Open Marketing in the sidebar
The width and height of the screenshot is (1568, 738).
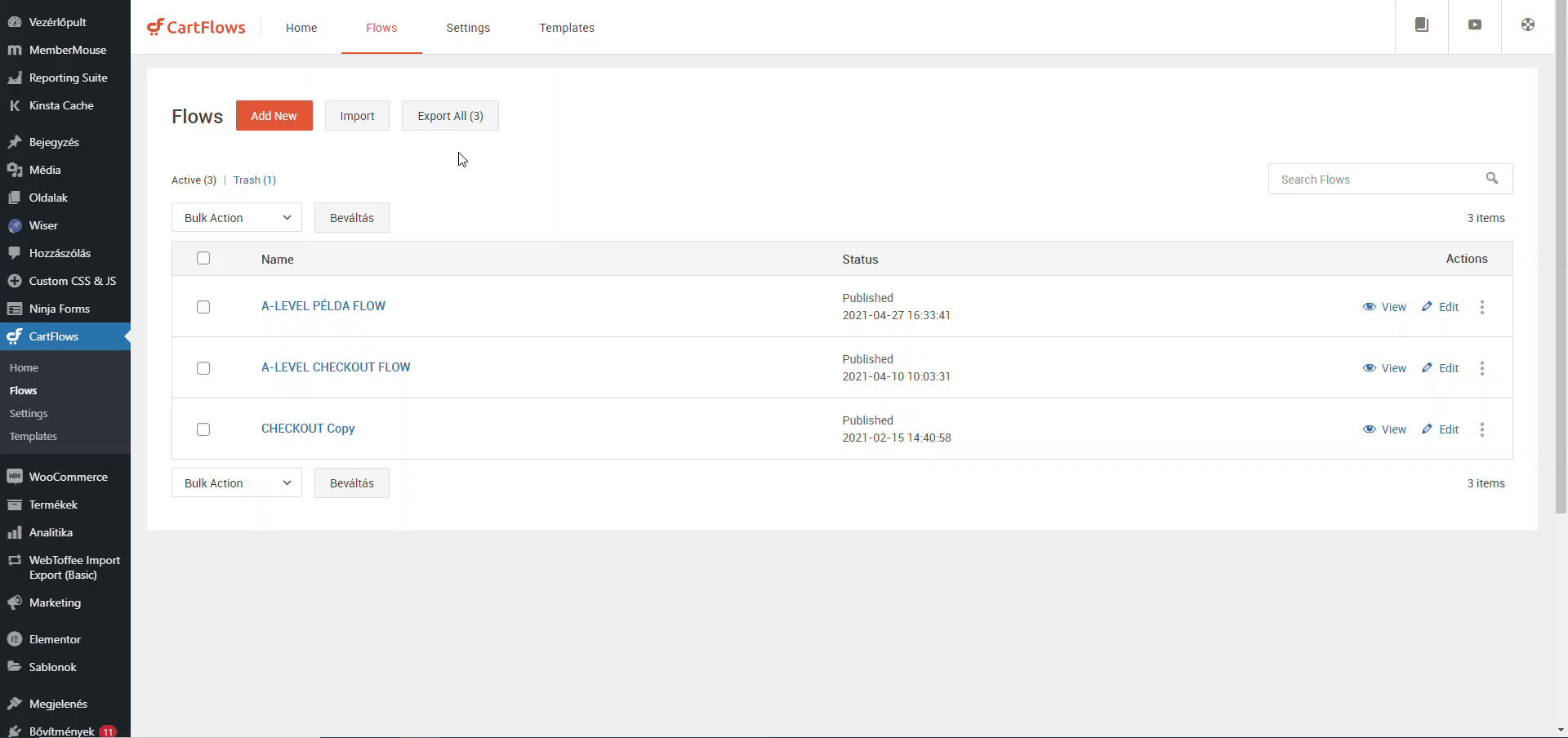[x=65, y=602]
